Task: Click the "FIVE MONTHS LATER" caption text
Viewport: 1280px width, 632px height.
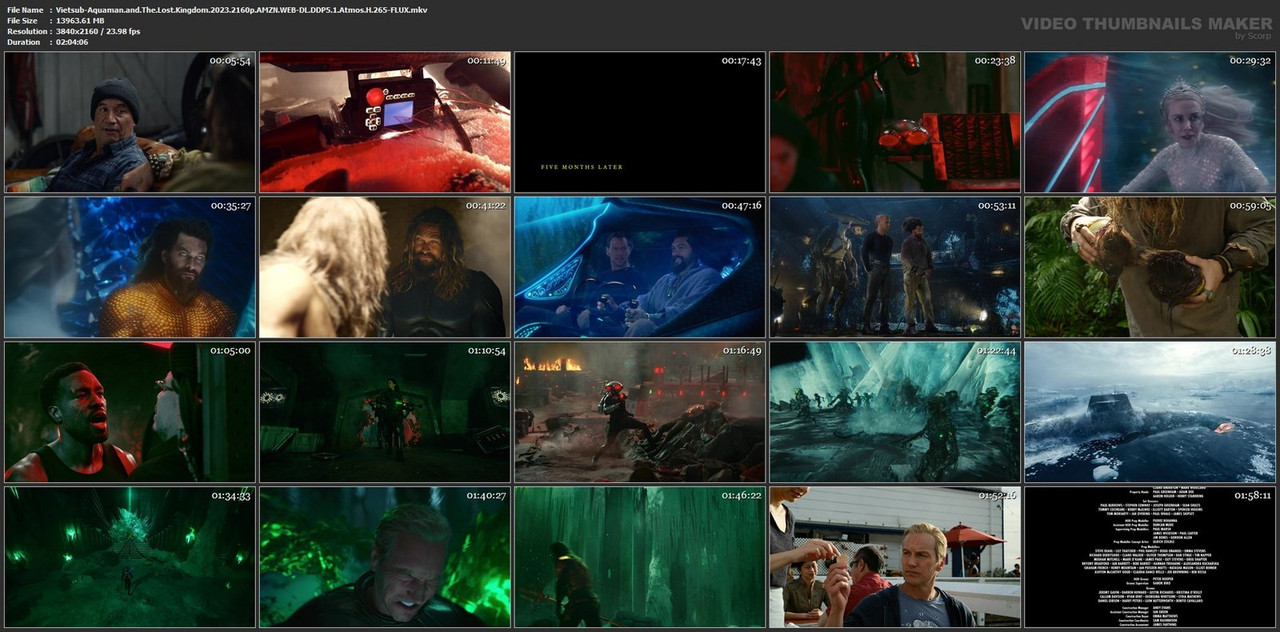Action: click(582, 167)
